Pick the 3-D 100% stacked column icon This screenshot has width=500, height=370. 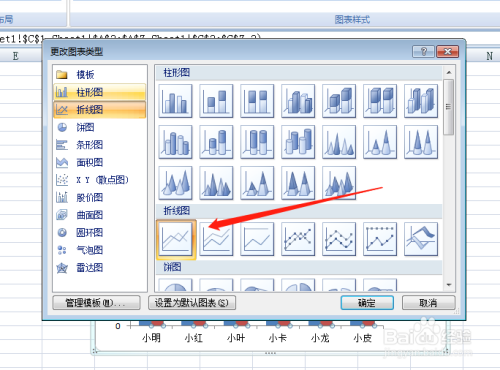[380, 101]
